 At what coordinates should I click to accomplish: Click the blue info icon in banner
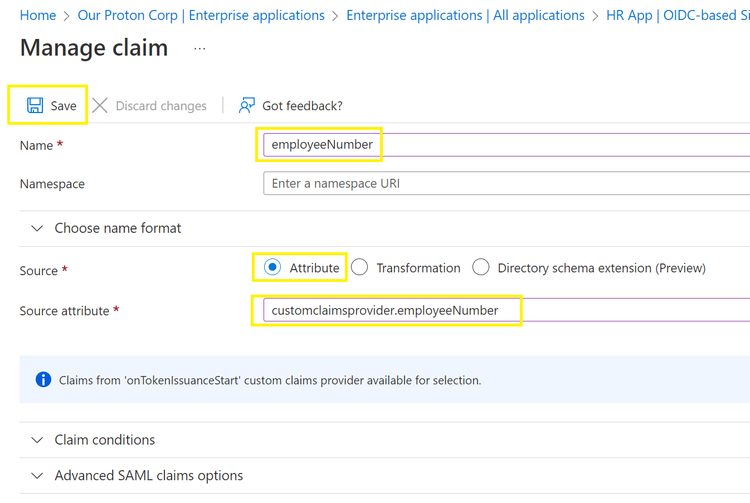pyautogui.click(x=43, y=380)
